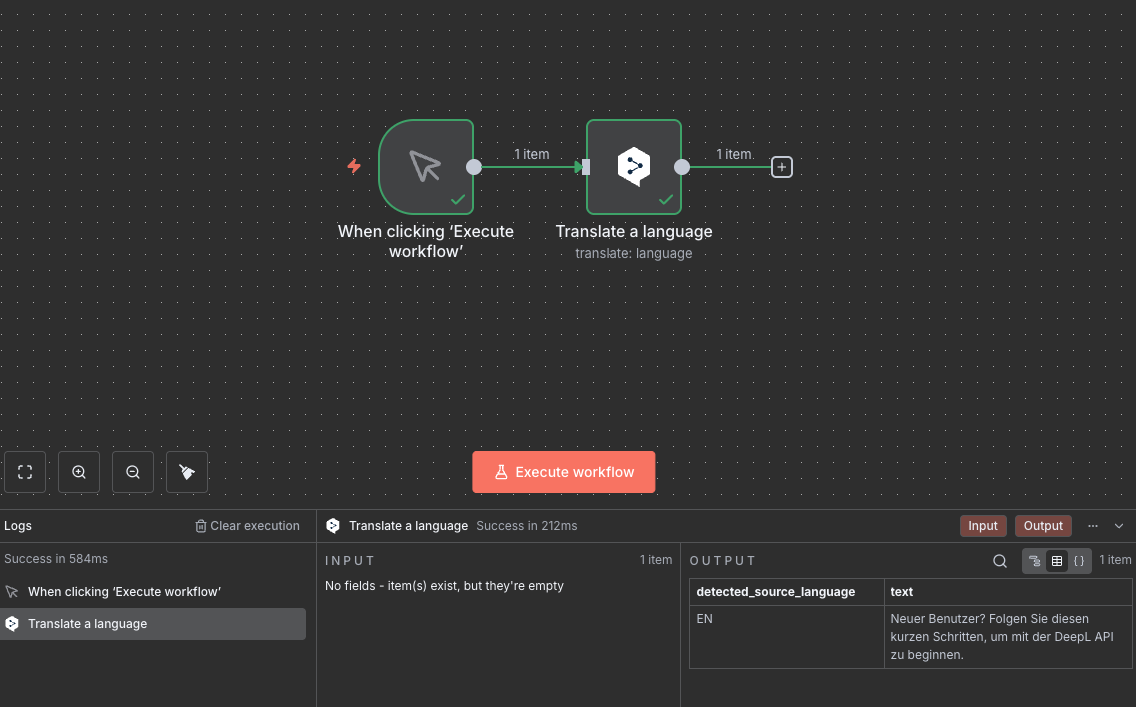Click the 'Success in 212ms' status text
Image resolution: width=1136 pixels, height=707 pixels.
click(527, 526)
